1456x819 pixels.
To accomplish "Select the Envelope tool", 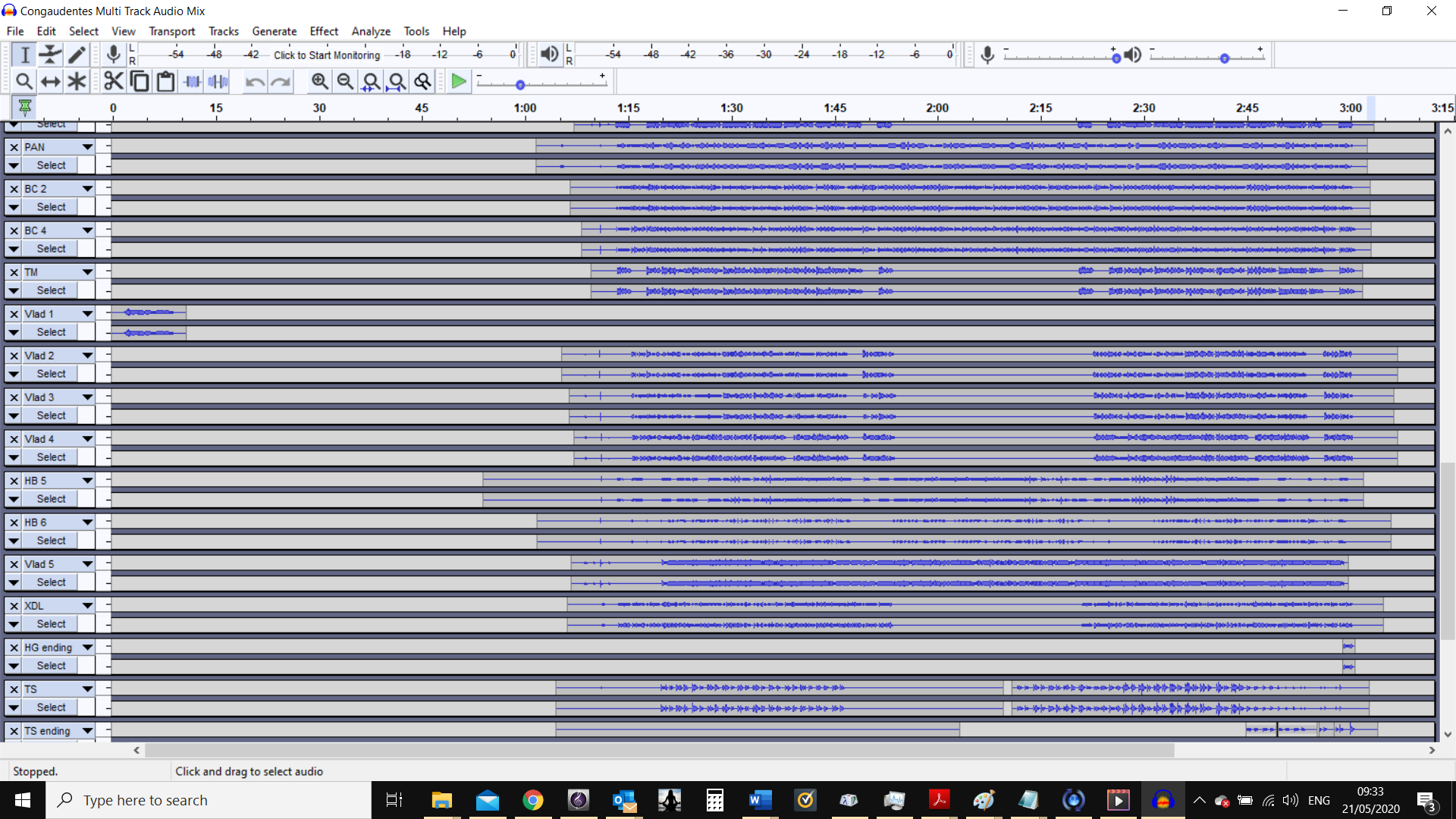I will 50,55.
